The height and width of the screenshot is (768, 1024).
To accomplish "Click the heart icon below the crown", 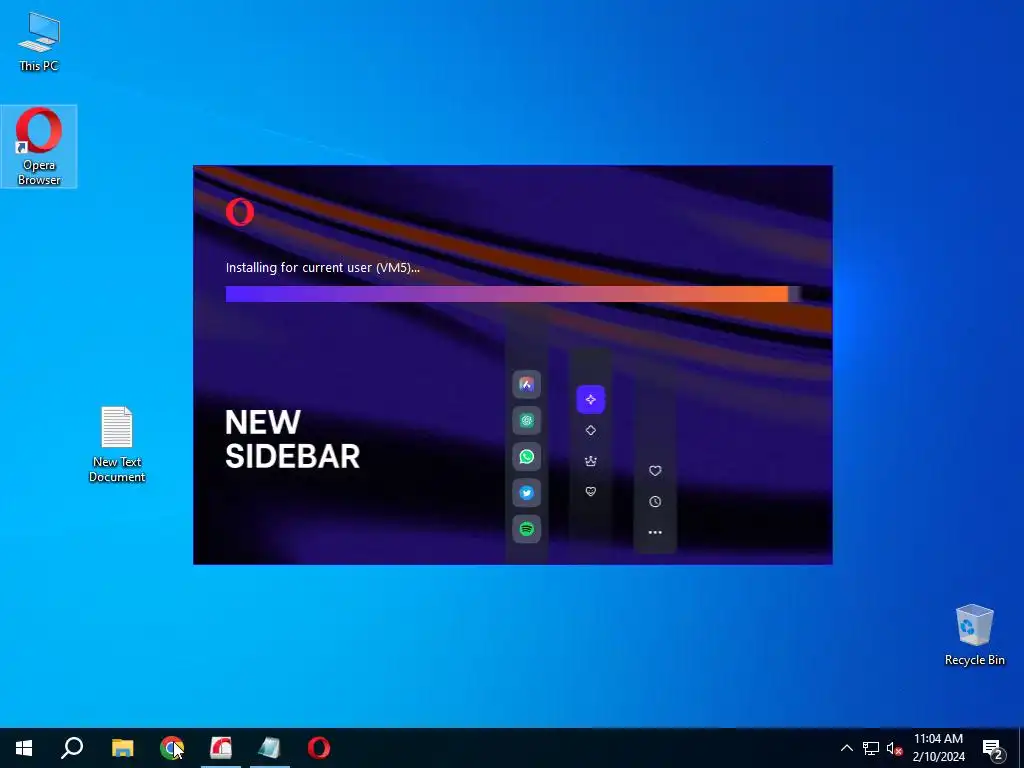I will pos(590,492).
